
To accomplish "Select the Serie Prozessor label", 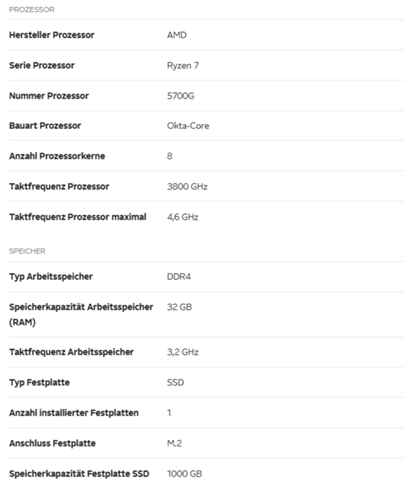I will (x=42, y=65).
